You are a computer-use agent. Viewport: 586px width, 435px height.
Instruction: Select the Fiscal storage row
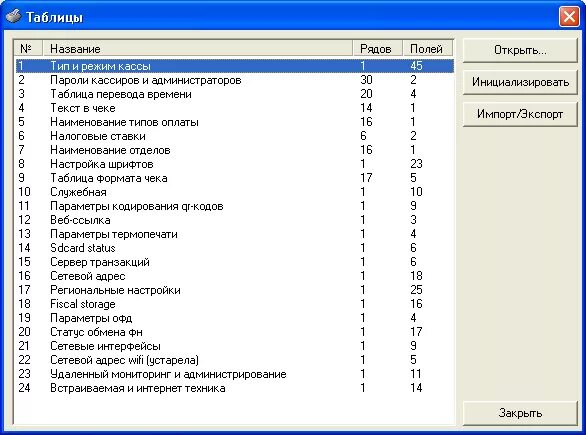coord(235,304)
